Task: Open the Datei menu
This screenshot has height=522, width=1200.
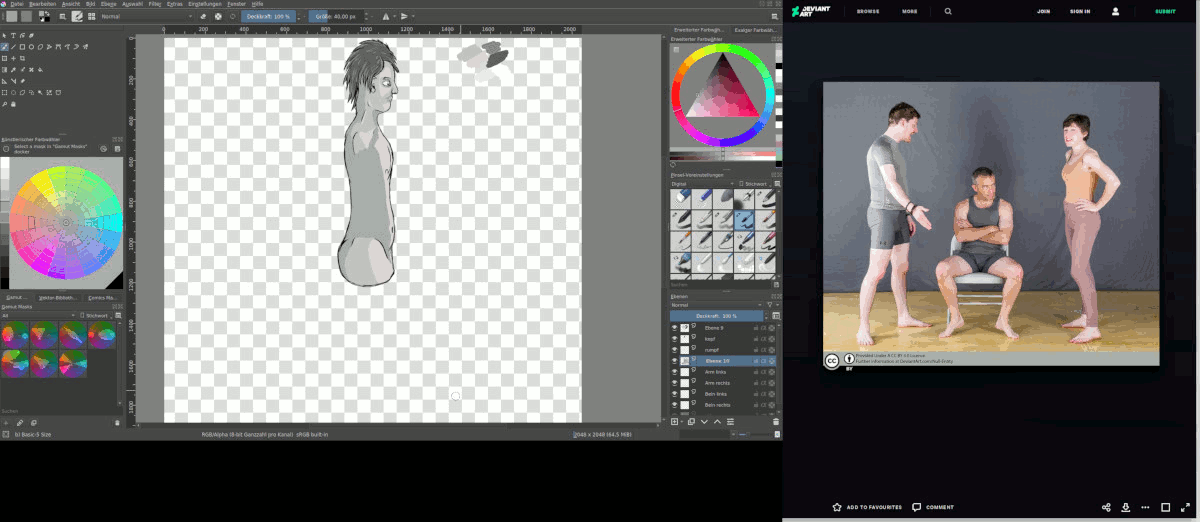Action: [x=17, y=4]
